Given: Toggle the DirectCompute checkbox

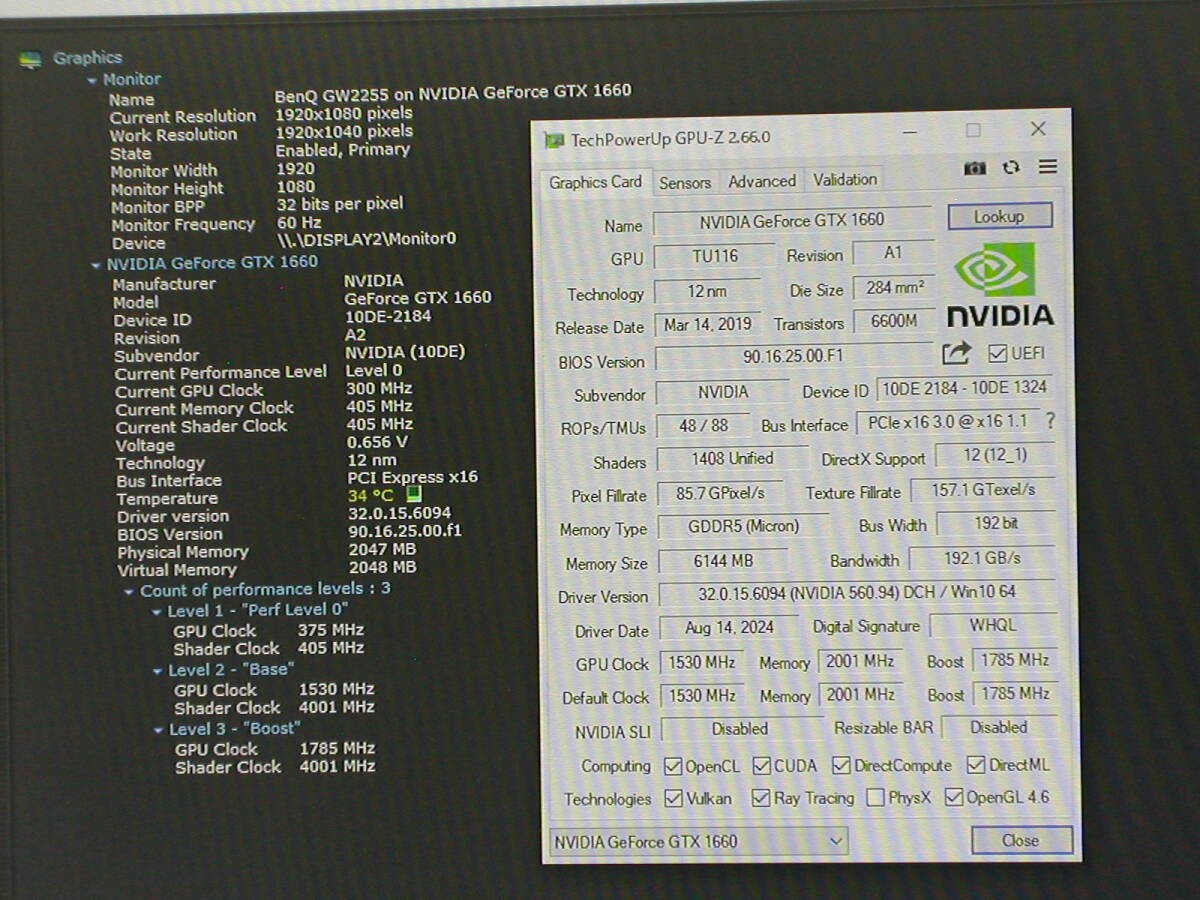Looking at the screenshot, I should click(843, 766).
